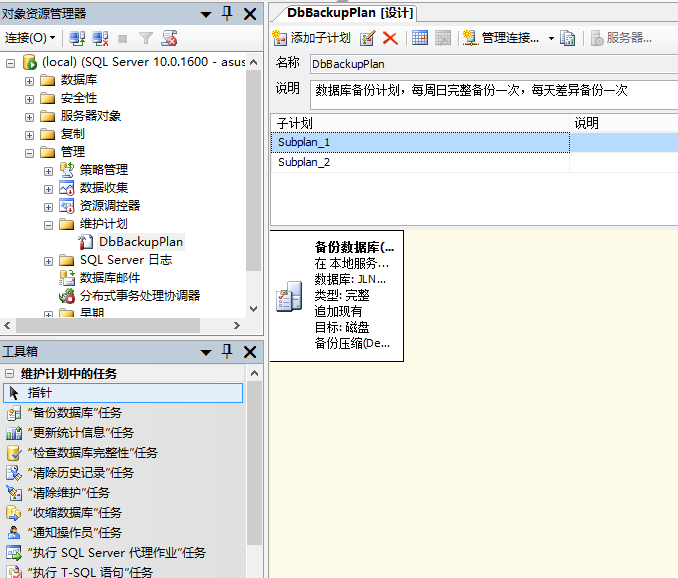Click the red X delete subplan icon
This screenshot has height=578, width=678.
[390, 38]
